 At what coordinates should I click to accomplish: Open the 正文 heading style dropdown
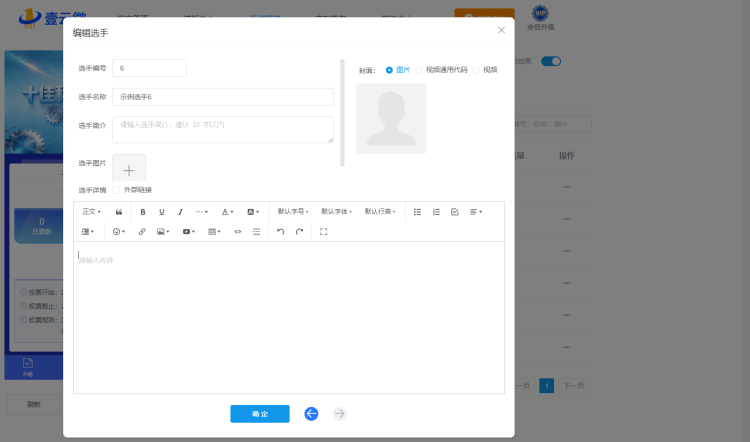(x=91, y=212)
